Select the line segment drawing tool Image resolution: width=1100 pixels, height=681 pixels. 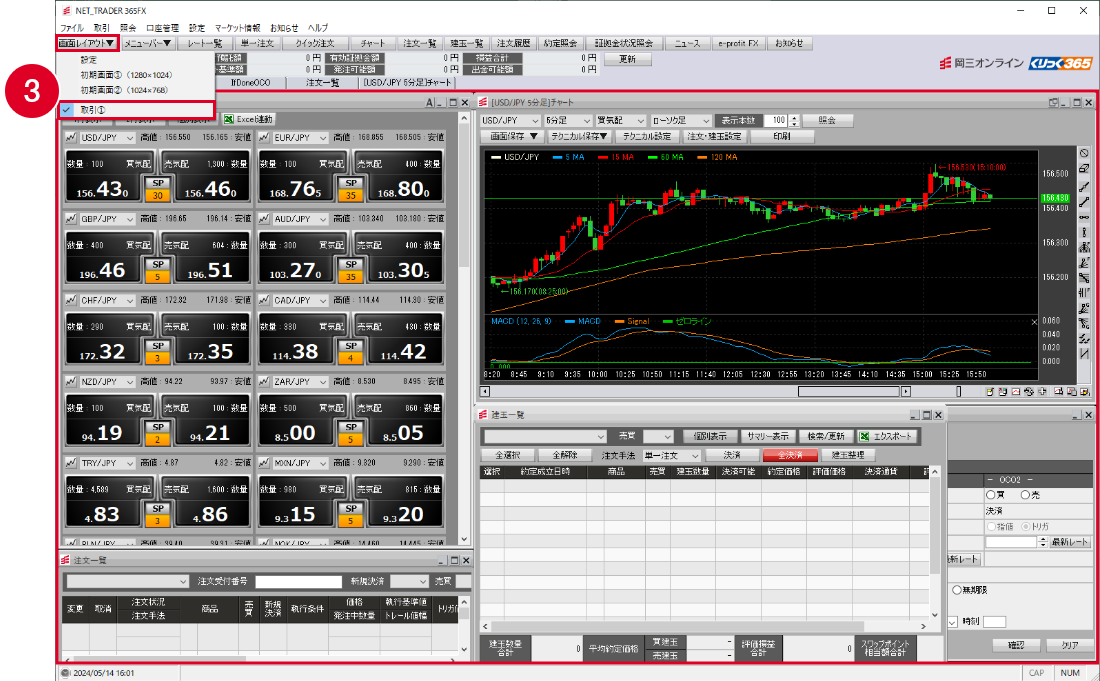pyautogui.click(x=1084, y=202)
